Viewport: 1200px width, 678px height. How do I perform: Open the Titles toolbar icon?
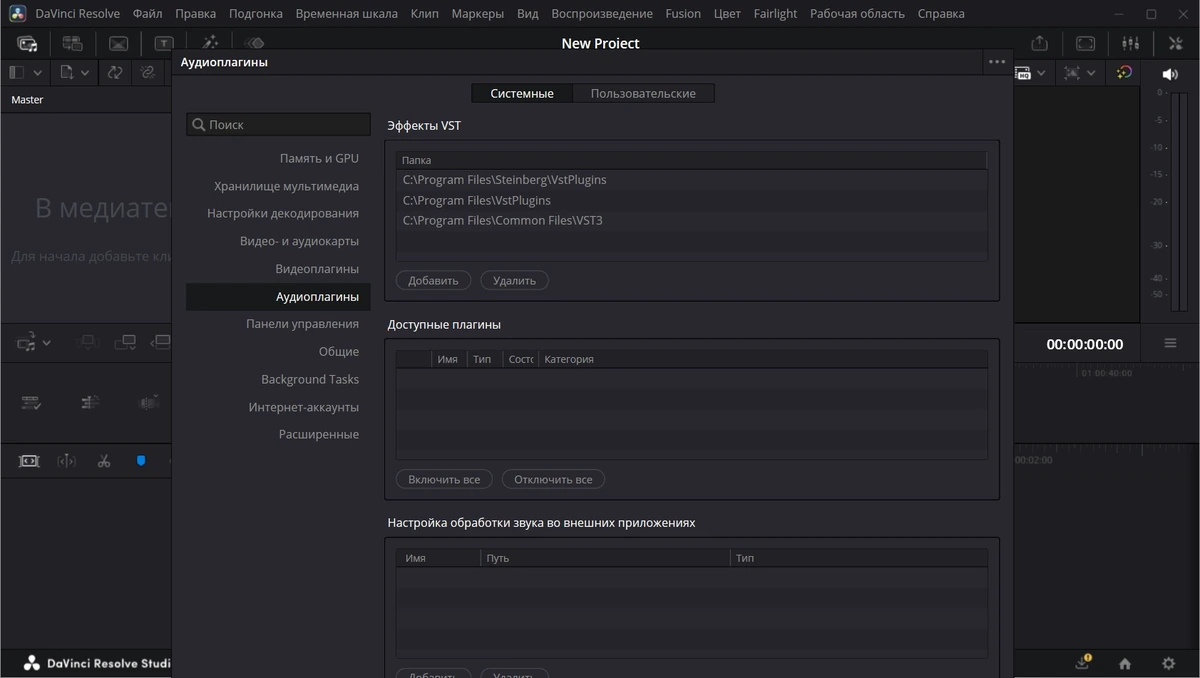[x=163, y=43]
